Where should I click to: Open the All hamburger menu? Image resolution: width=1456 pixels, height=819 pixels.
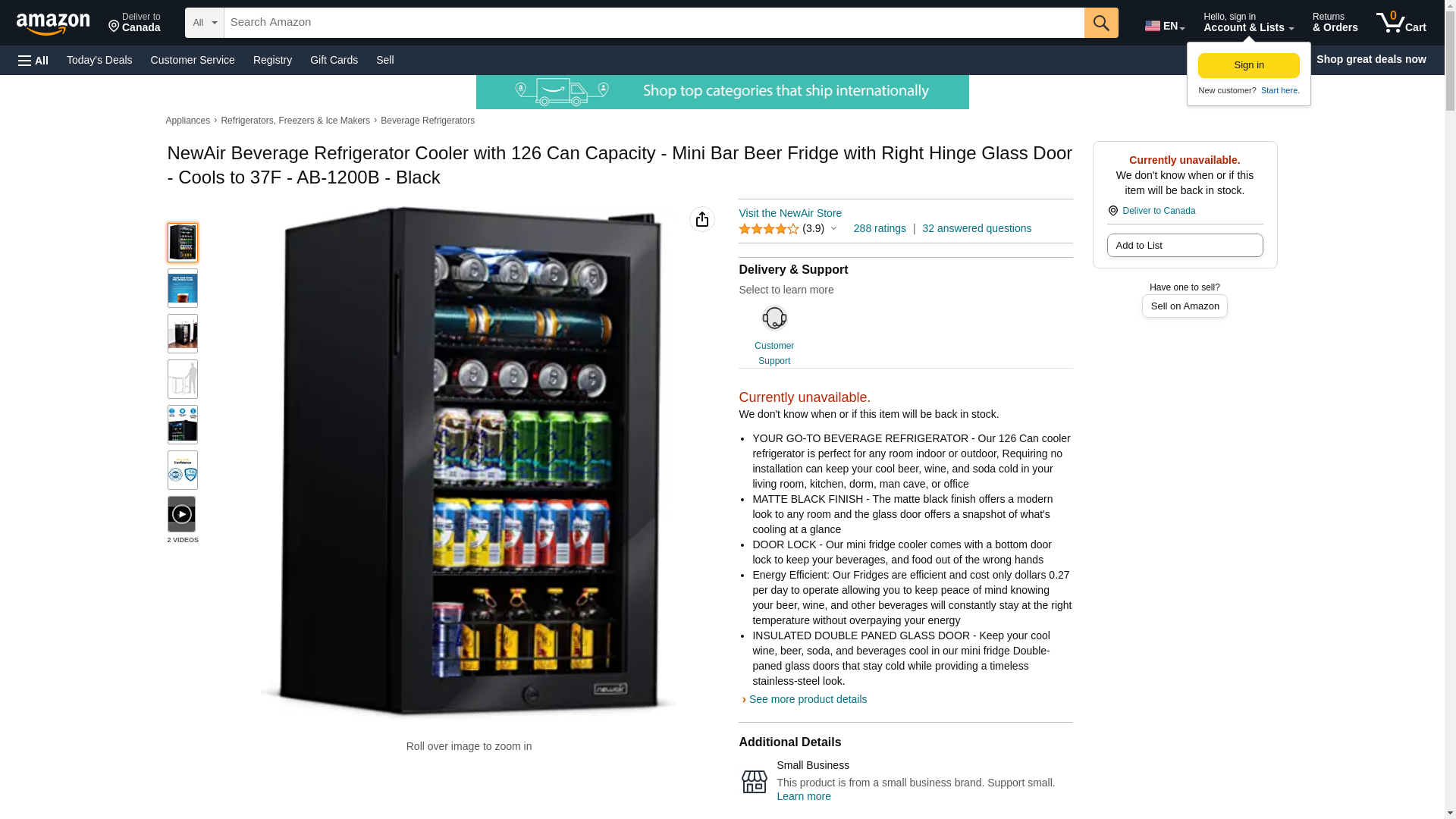point(33,60)
